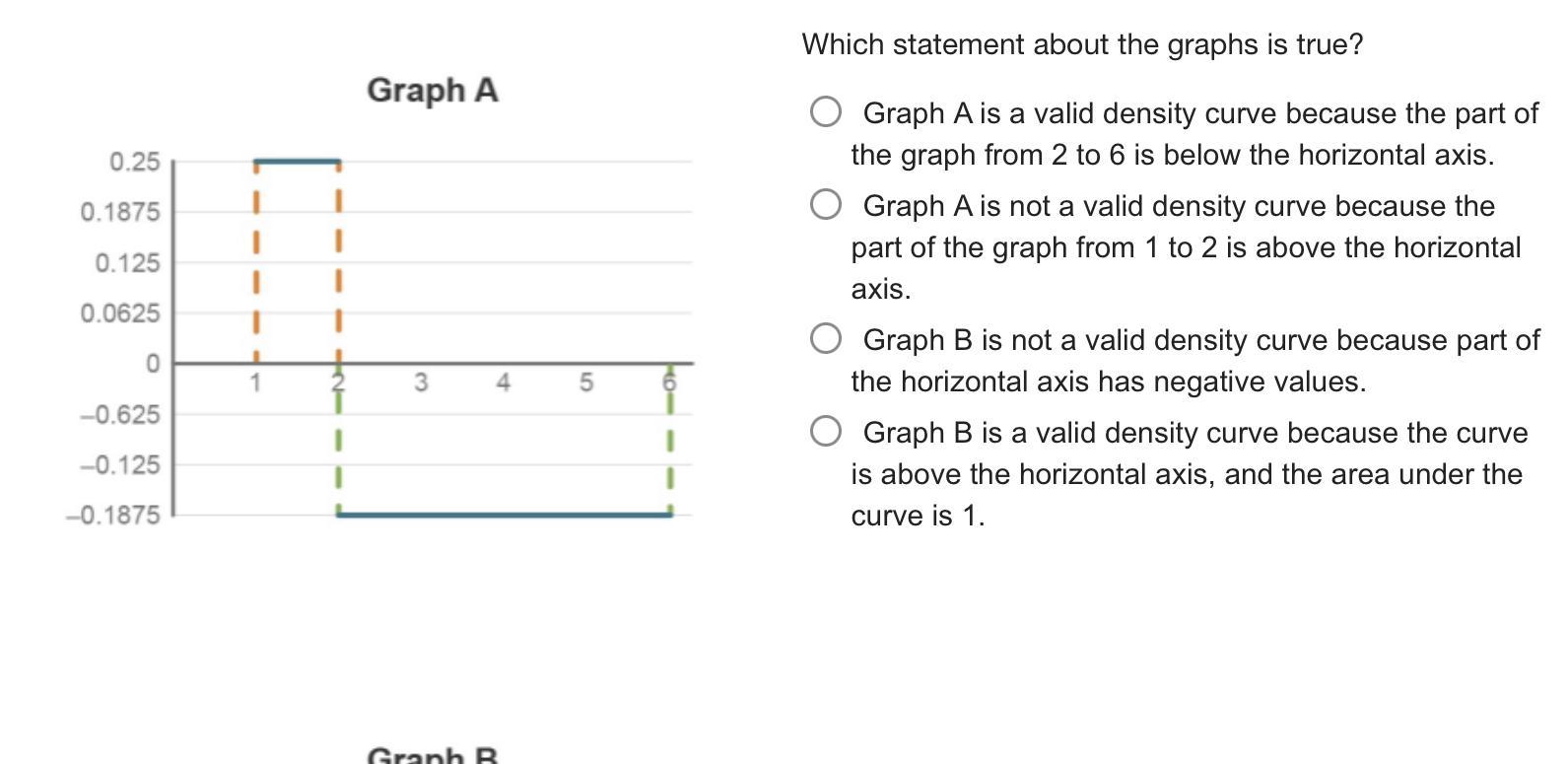This screenshot has height=764, width=1568.
Task: Select radio button for 'Graph A is a valid density curve'
Action: point(826,112)
